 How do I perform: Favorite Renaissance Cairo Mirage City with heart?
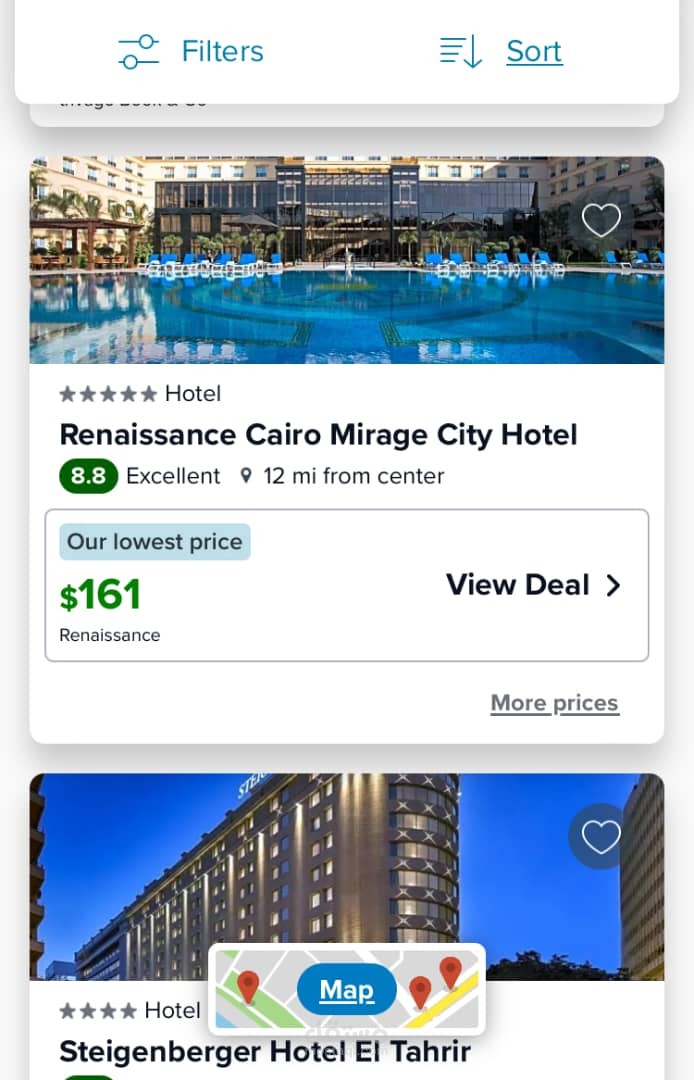[x=601, y=220]
